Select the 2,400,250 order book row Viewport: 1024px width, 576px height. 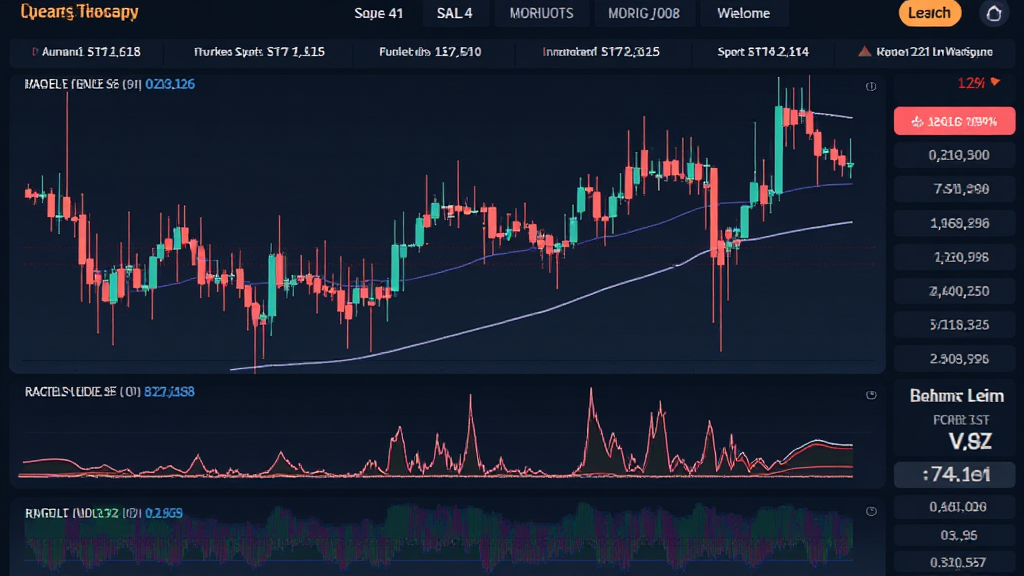(958, 291)
